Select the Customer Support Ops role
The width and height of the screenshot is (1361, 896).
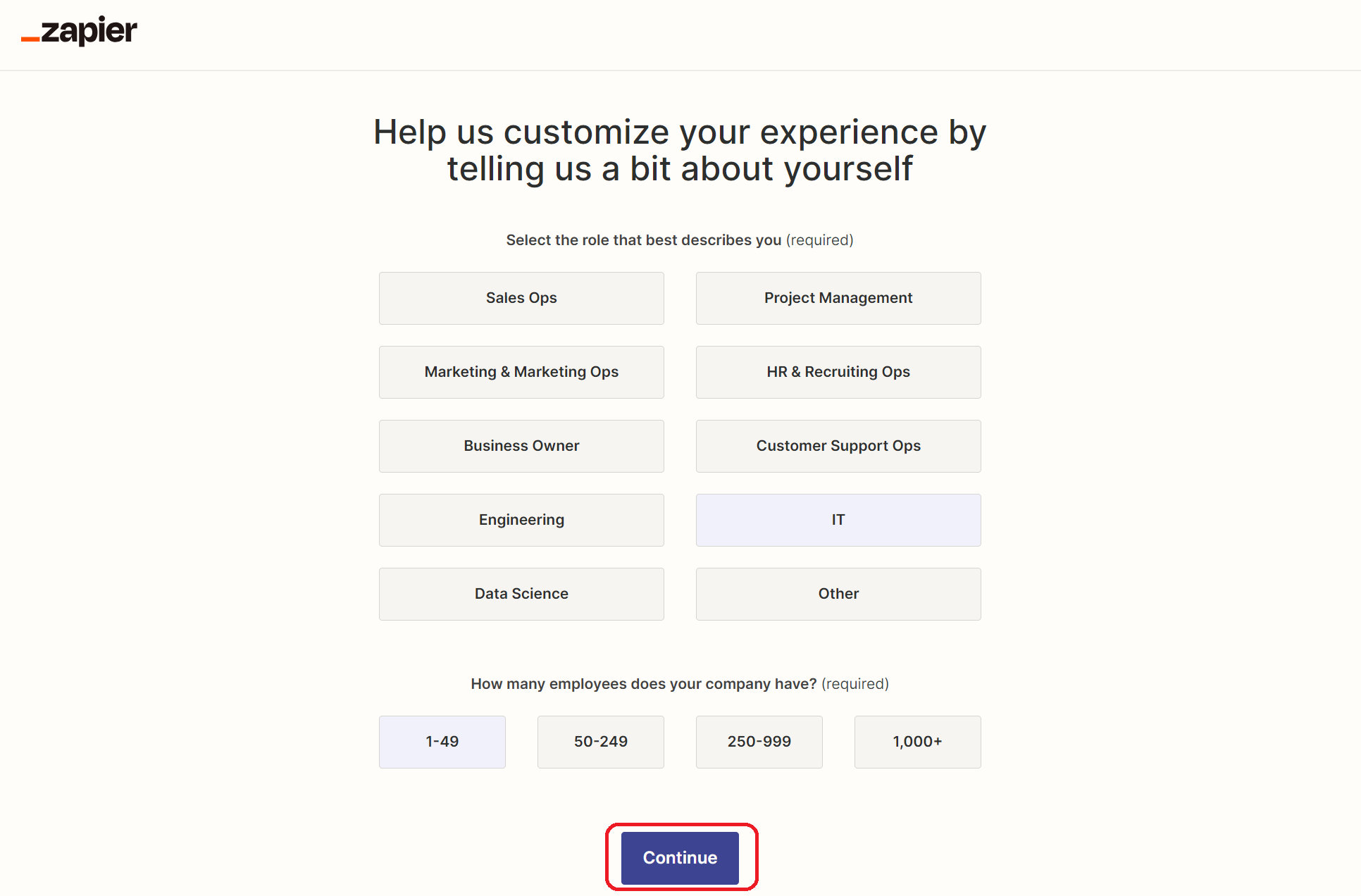click(838, 446)
